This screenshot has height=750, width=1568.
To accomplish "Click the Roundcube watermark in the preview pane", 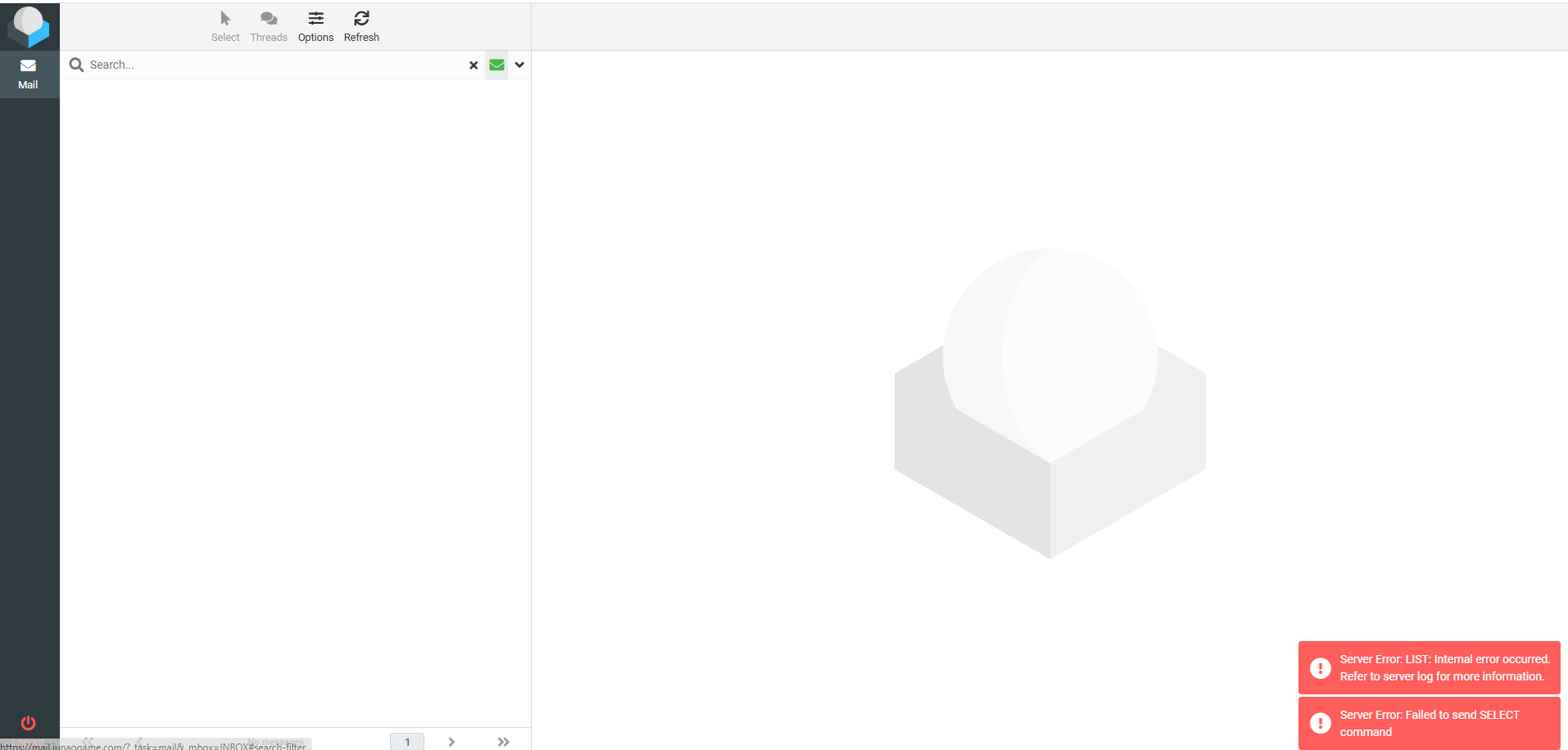I will (x=1049, y=403).
